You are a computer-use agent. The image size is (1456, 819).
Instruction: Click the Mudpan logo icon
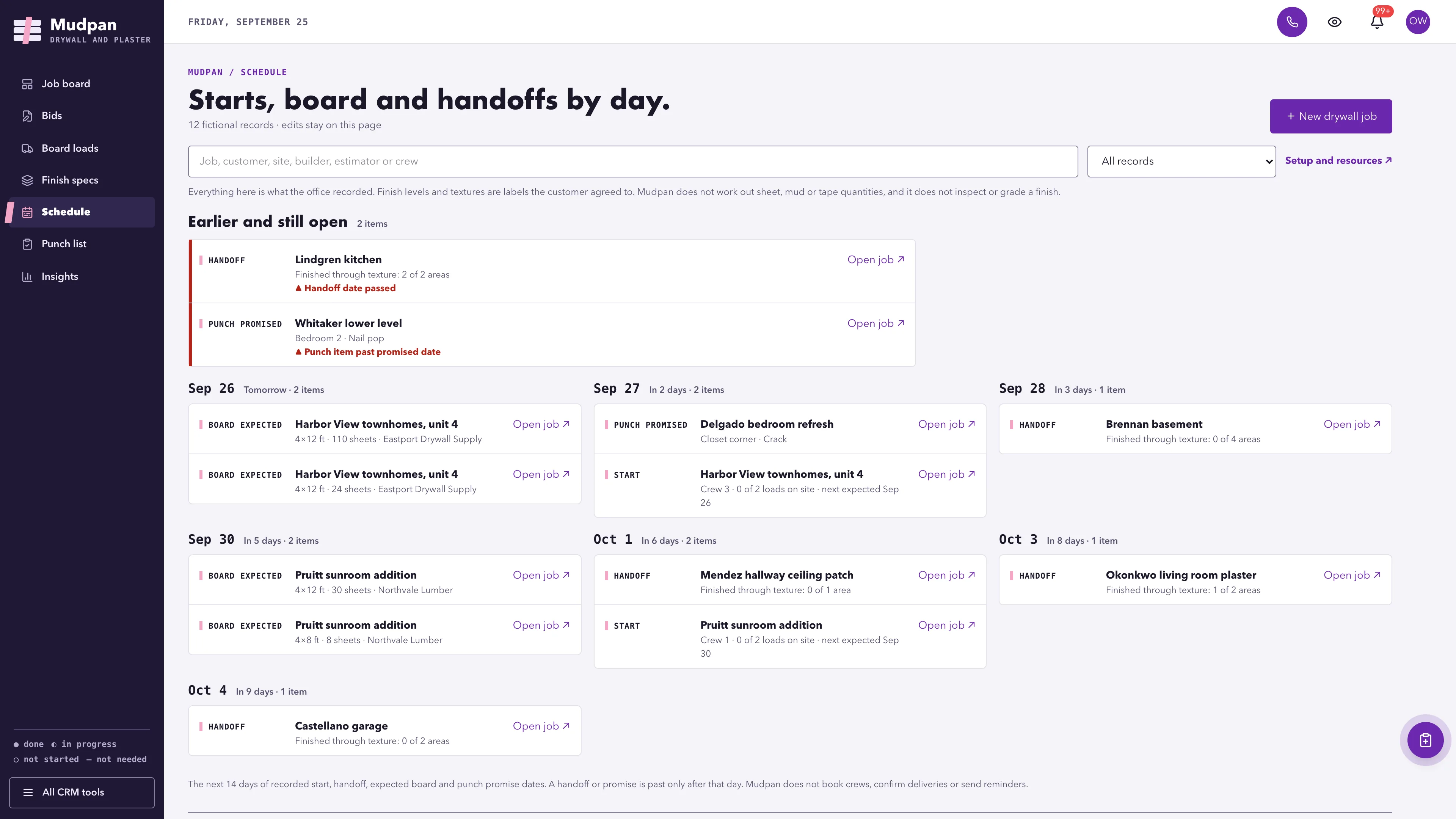[27, 30]
